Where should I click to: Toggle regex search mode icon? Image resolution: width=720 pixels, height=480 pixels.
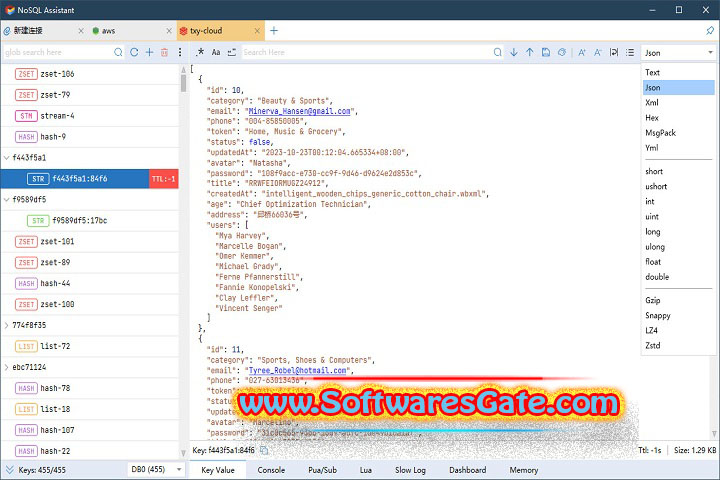200,52
